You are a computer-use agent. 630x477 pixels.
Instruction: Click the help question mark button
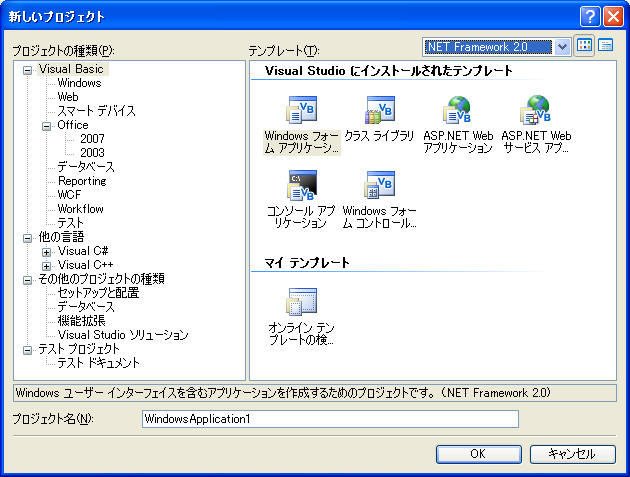(x=590, y=16)
